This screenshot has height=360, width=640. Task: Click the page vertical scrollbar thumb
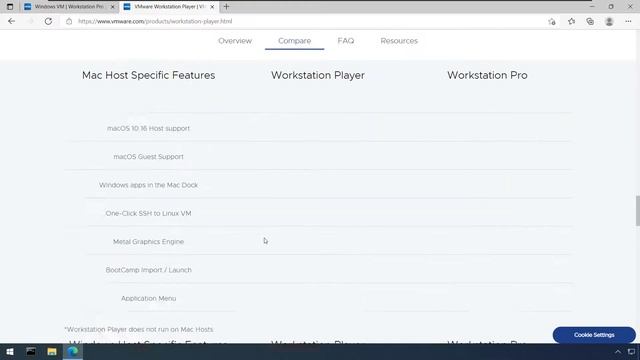(x=637, y=210)
